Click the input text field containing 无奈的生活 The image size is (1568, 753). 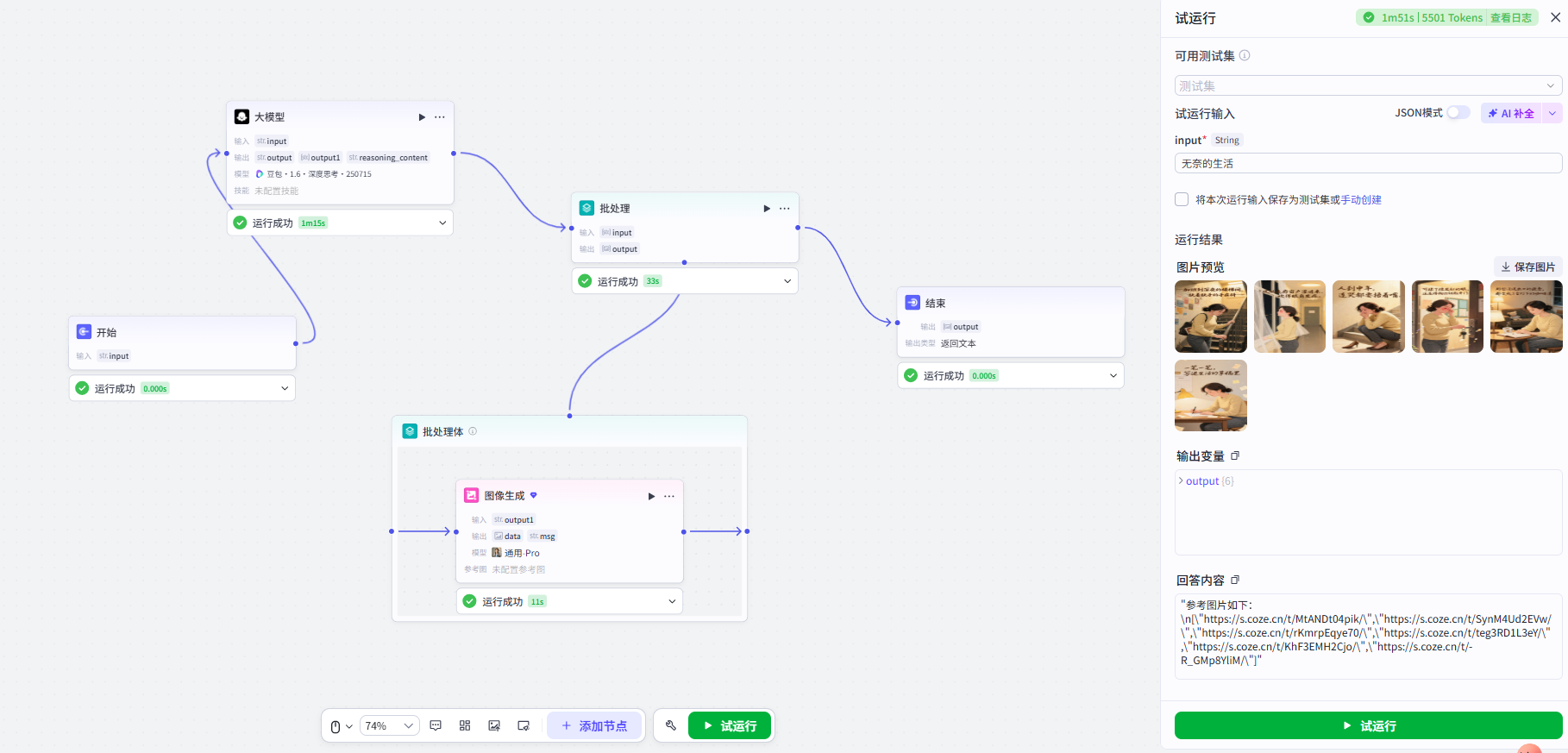pyautogui.click(x=1368, y=163)
